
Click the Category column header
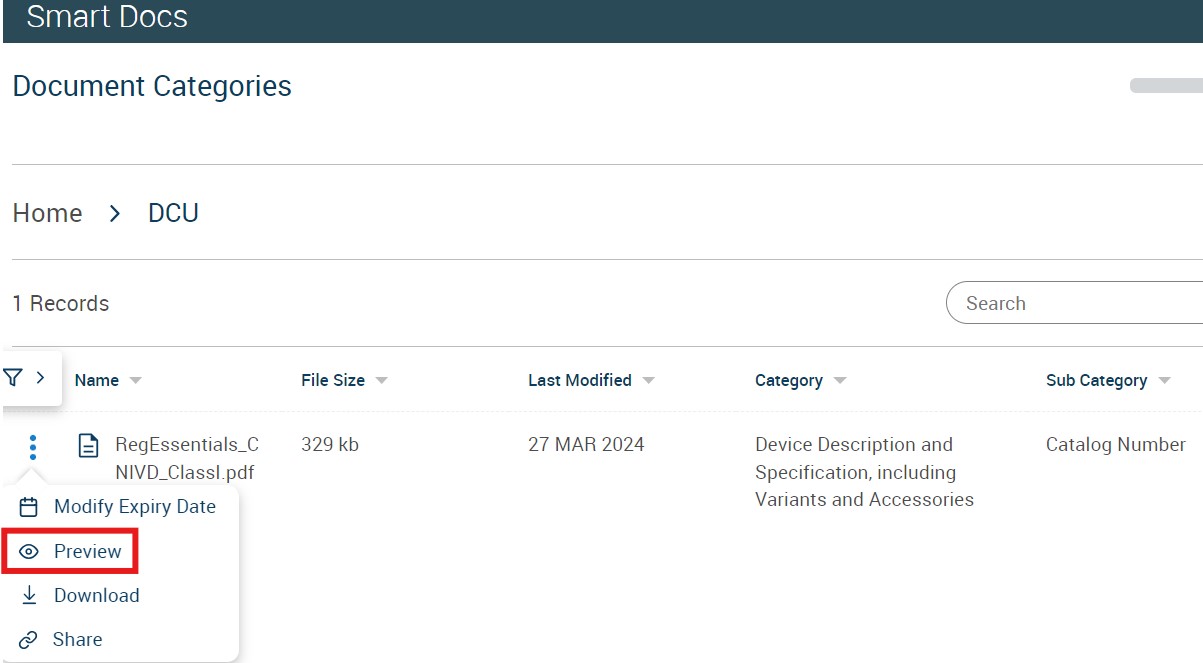[x=789, y=380]
